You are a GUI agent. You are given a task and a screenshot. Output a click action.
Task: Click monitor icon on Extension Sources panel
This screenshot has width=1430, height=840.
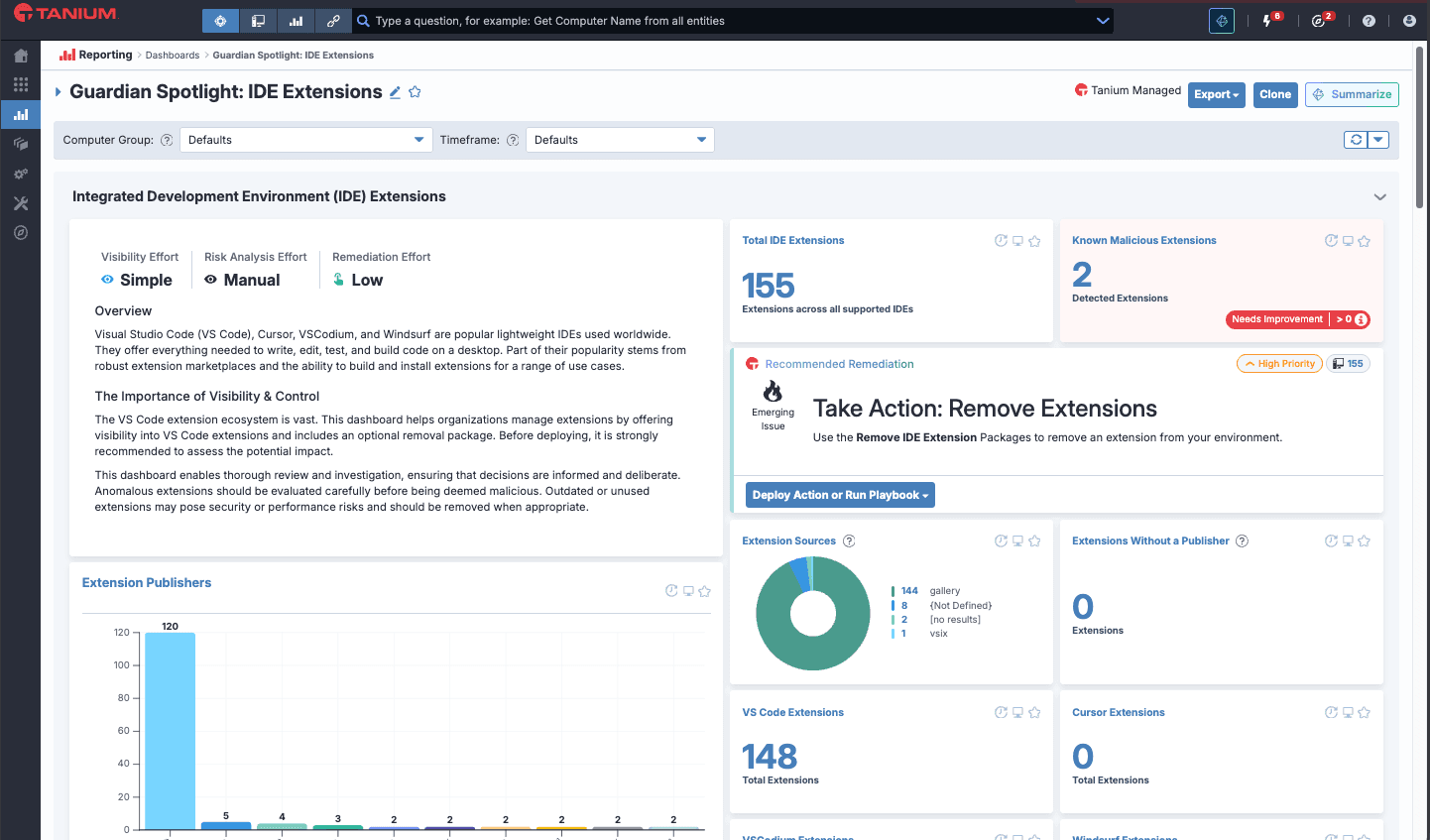(x=1017, y=541)
